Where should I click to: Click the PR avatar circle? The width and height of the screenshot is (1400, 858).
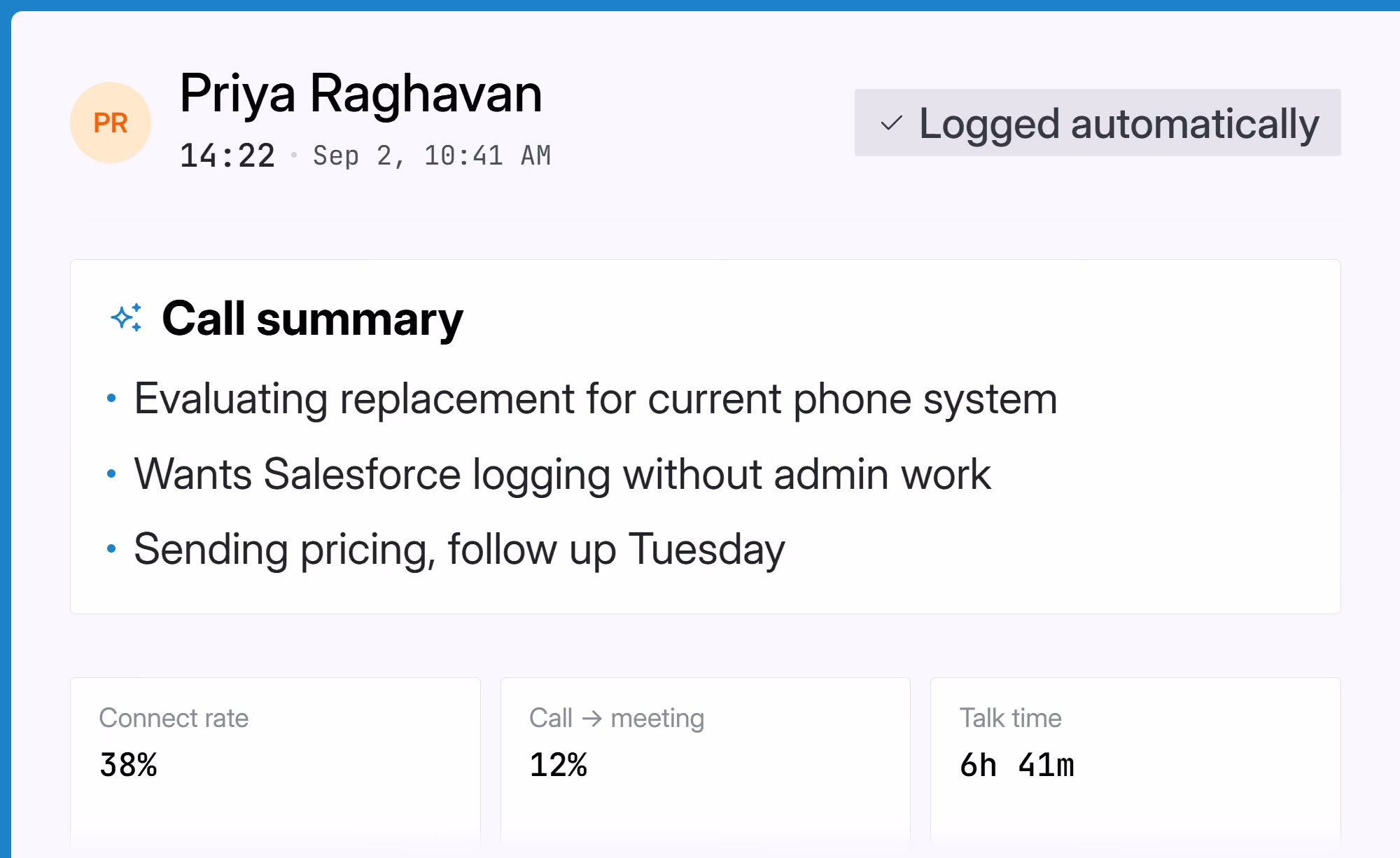[x=111, y=123]
